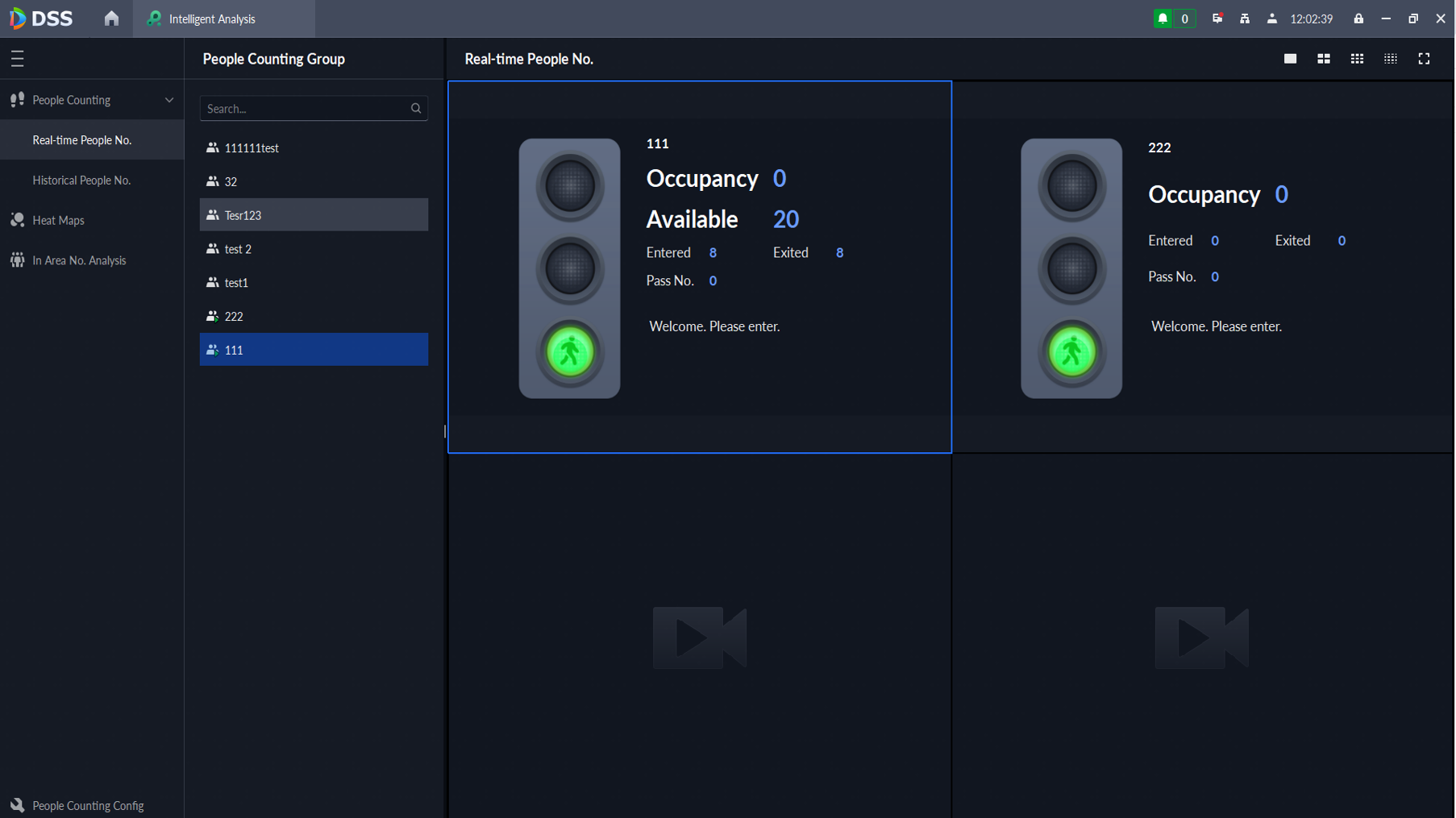Select the sixteen-window grid layout
This screenshot has height=818, width=1456.
[x=1391, y=59]
